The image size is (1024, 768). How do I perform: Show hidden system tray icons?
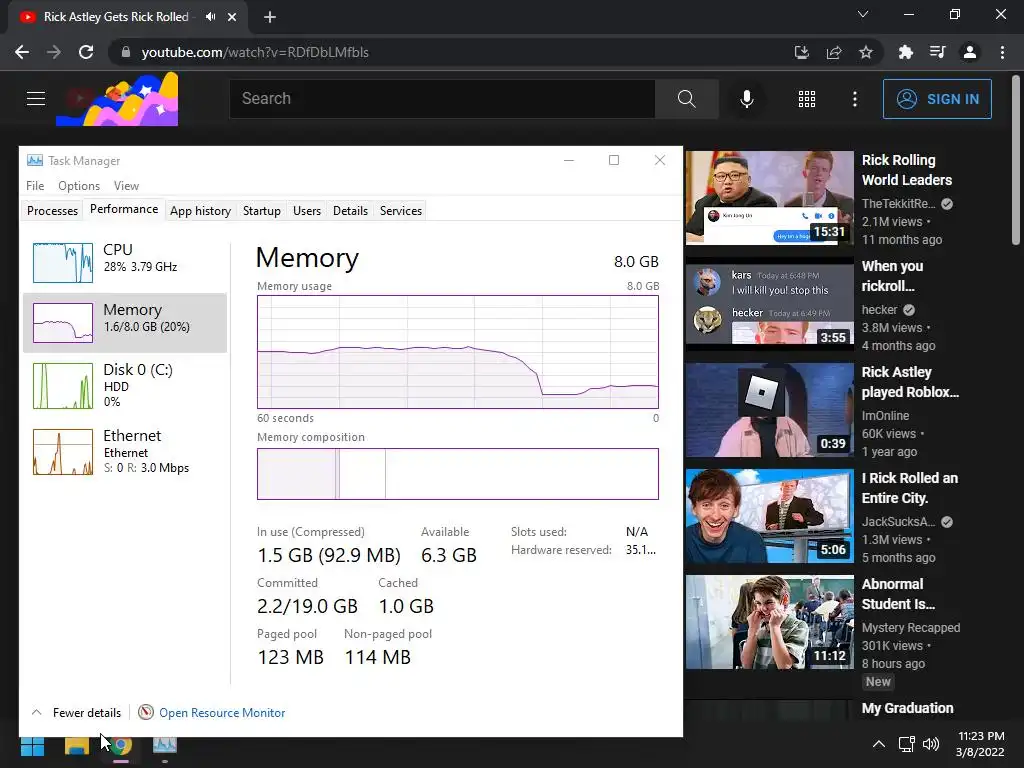click(879, 744)
